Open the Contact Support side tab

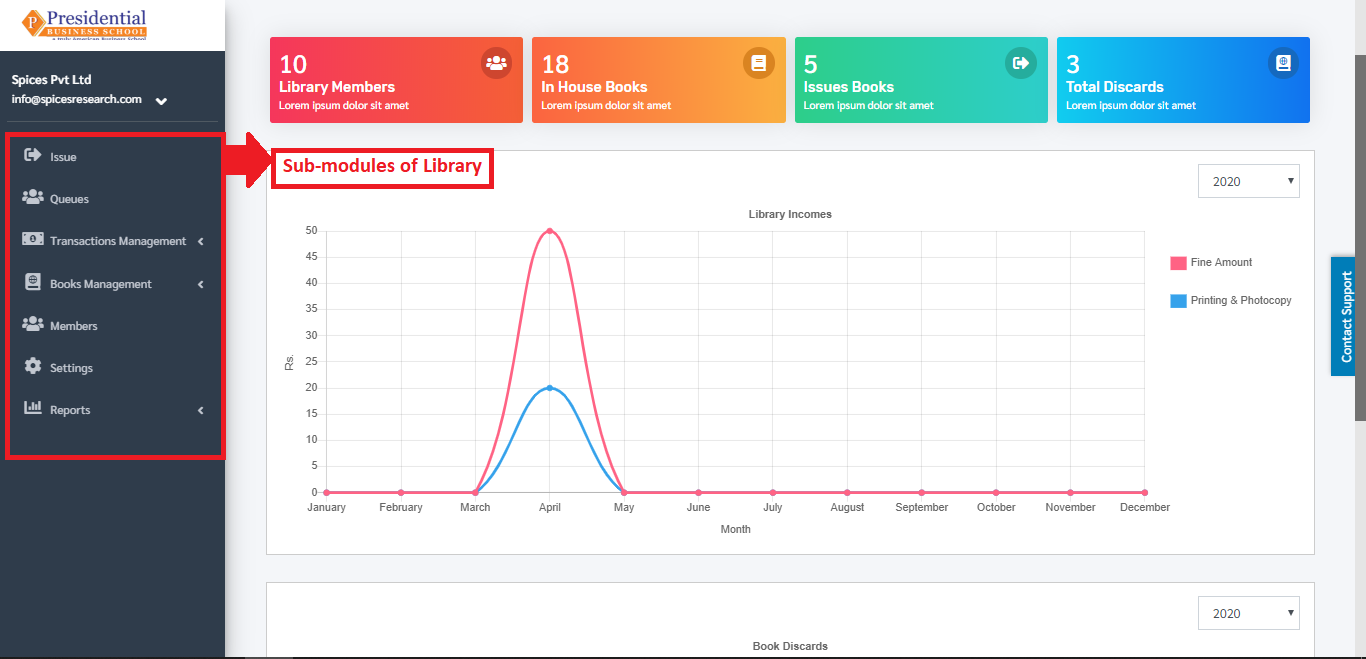[1346, 316]
